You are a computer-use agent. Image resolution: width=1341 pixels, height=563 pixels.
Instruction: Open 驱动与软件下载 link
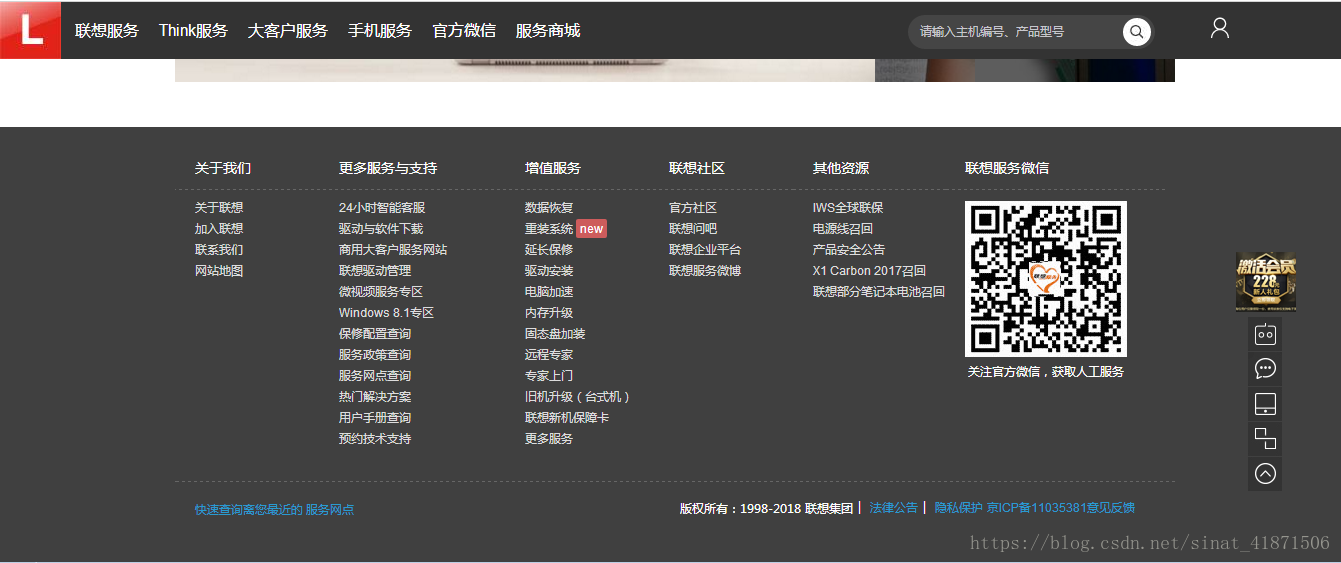381,229
